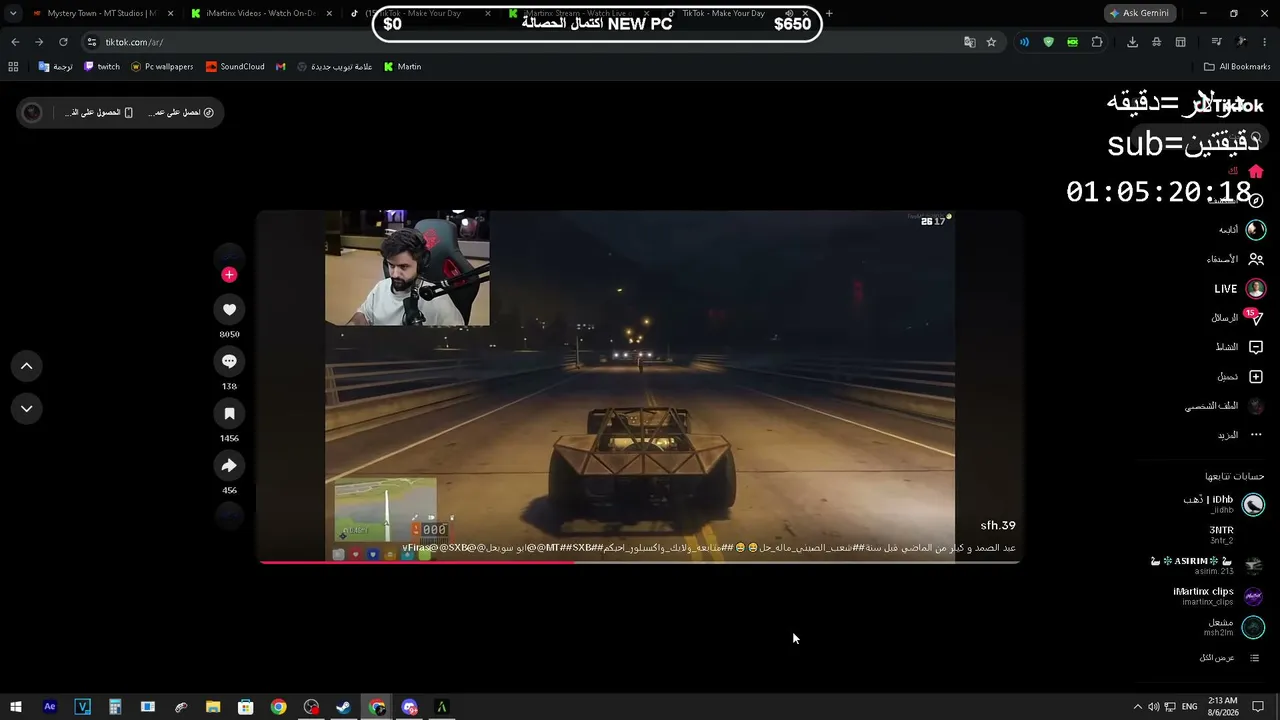The height and width of the screenshot is (720, 1280).
Task: Switch to the iMartinx Videos tab
Action: [x=261, y=13]
